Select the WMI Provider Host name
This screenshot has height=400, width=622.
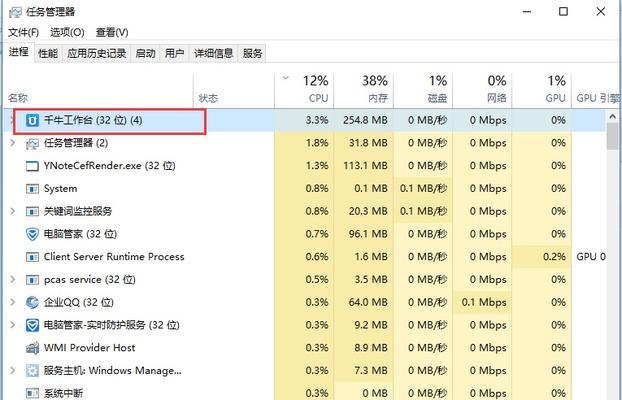pyautogui.click(x=89, y=348)
